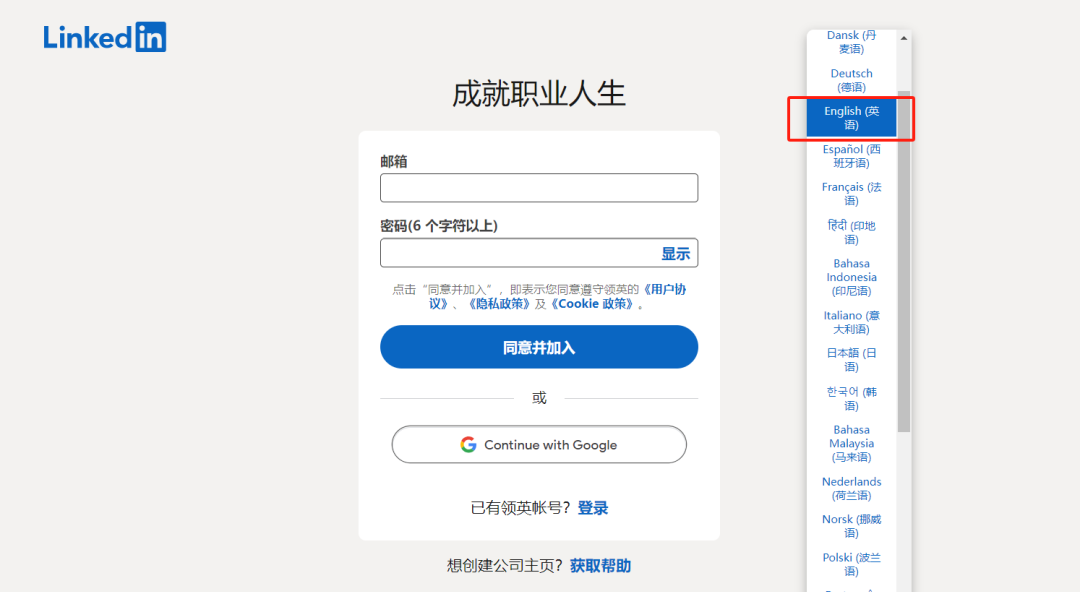Select हिंदी (印地语) language option

click(851, 232)
